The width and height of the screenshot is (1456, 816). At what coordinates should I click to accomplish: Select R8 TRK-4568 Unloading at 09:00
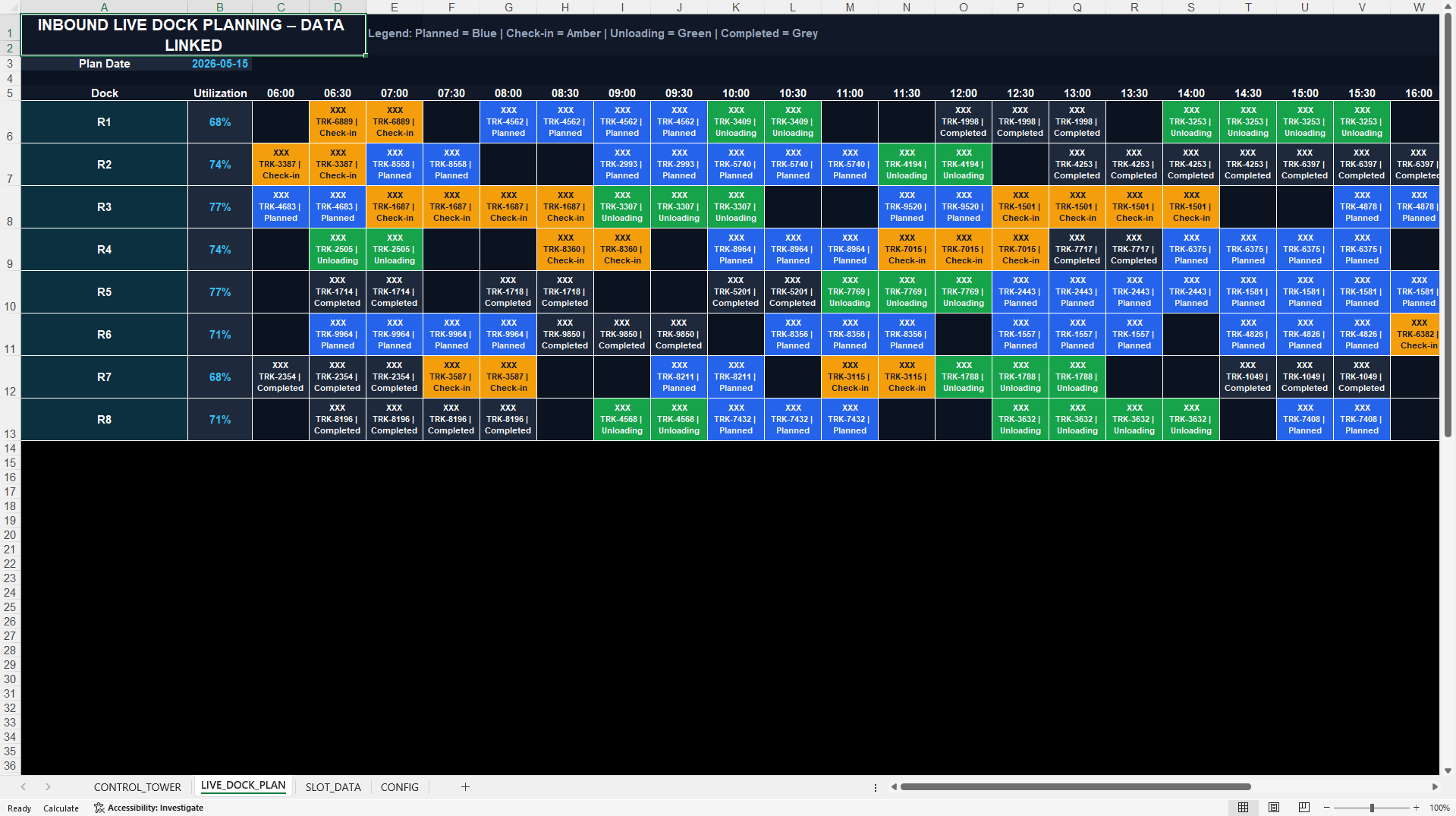[622, 420]
